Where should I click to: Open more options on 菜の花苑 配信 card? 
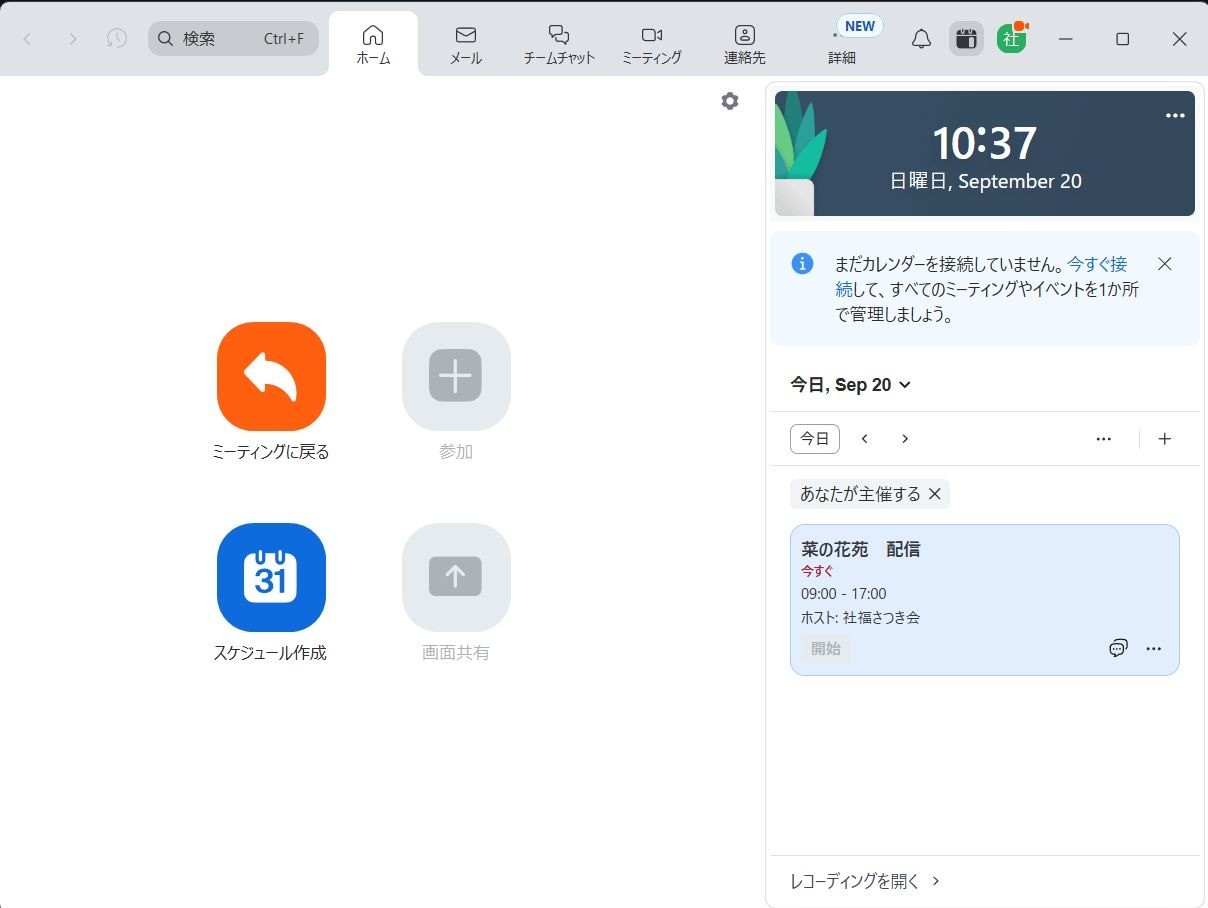point(1154,648)
